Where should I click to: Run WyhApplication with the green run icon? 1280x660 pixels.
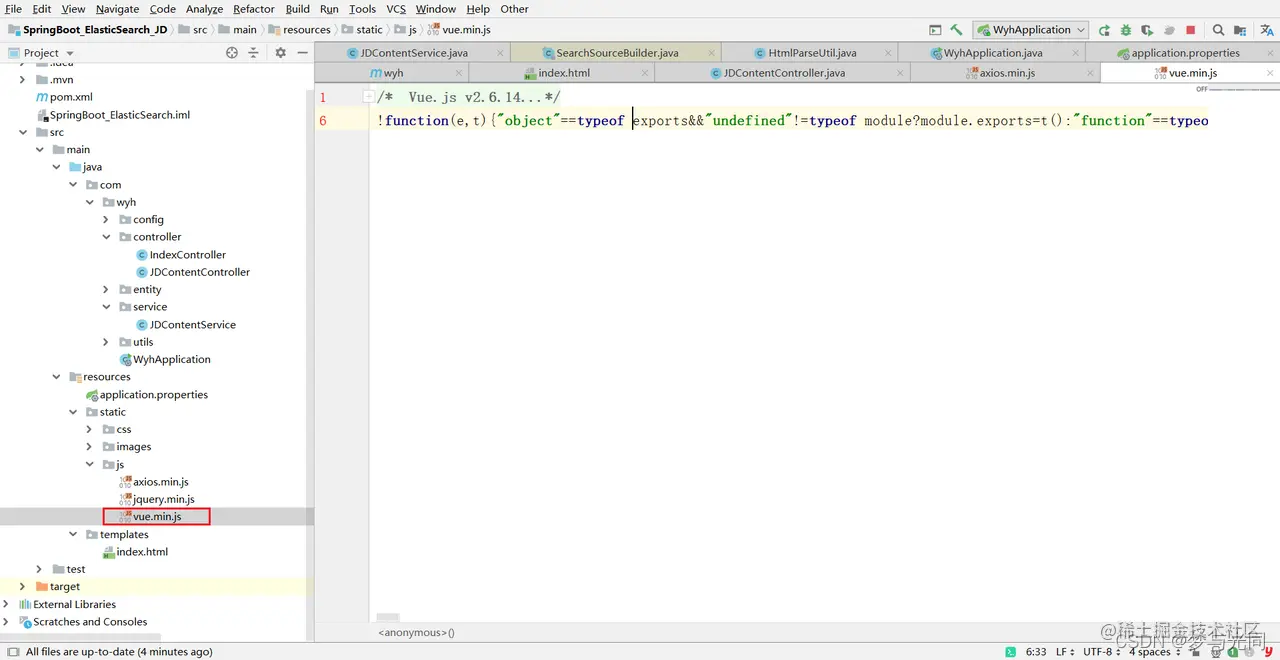(1104, 30)
